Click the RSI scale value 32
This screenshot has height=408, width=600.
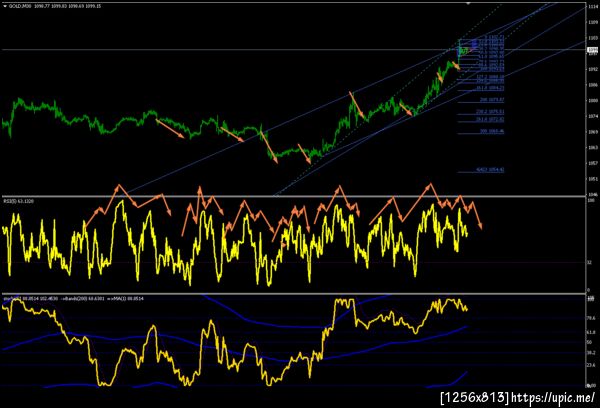coord(589,263)
